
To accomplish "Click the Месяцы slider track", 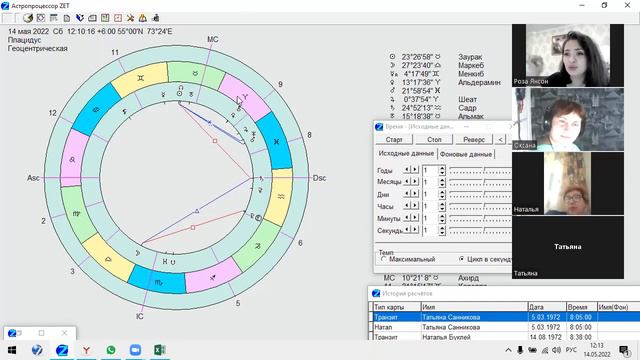I will pos(480,182).
